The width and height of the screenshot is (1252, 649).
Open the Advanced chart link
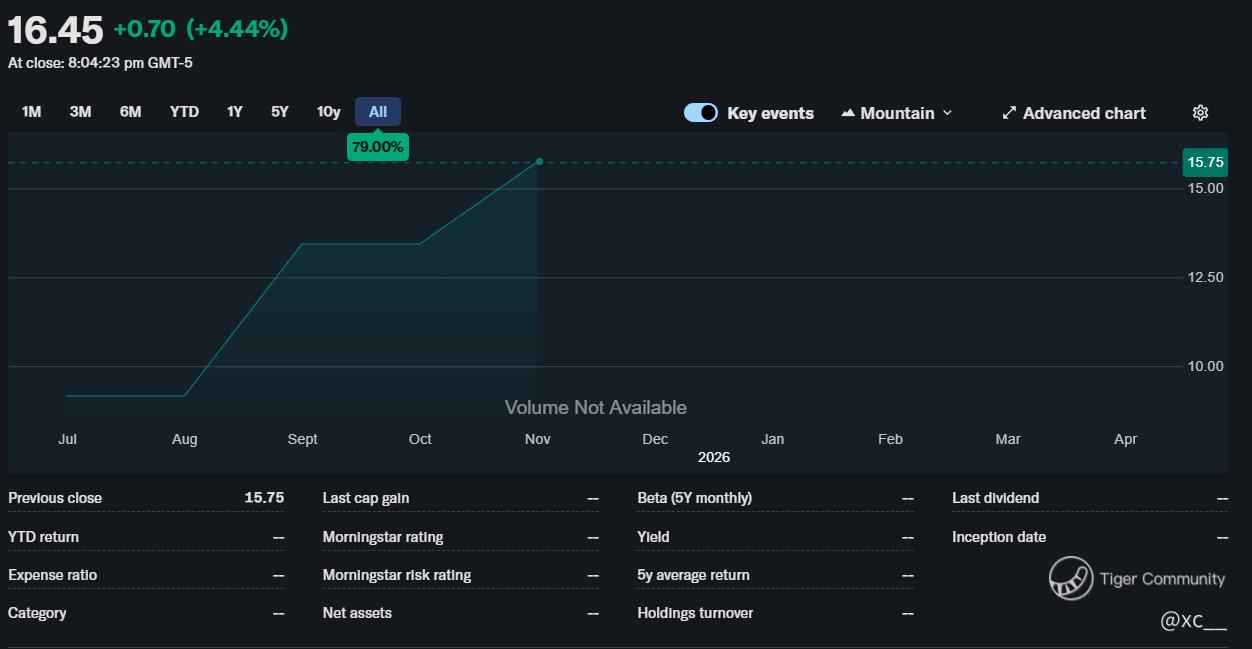click(x=1084, y=113)
